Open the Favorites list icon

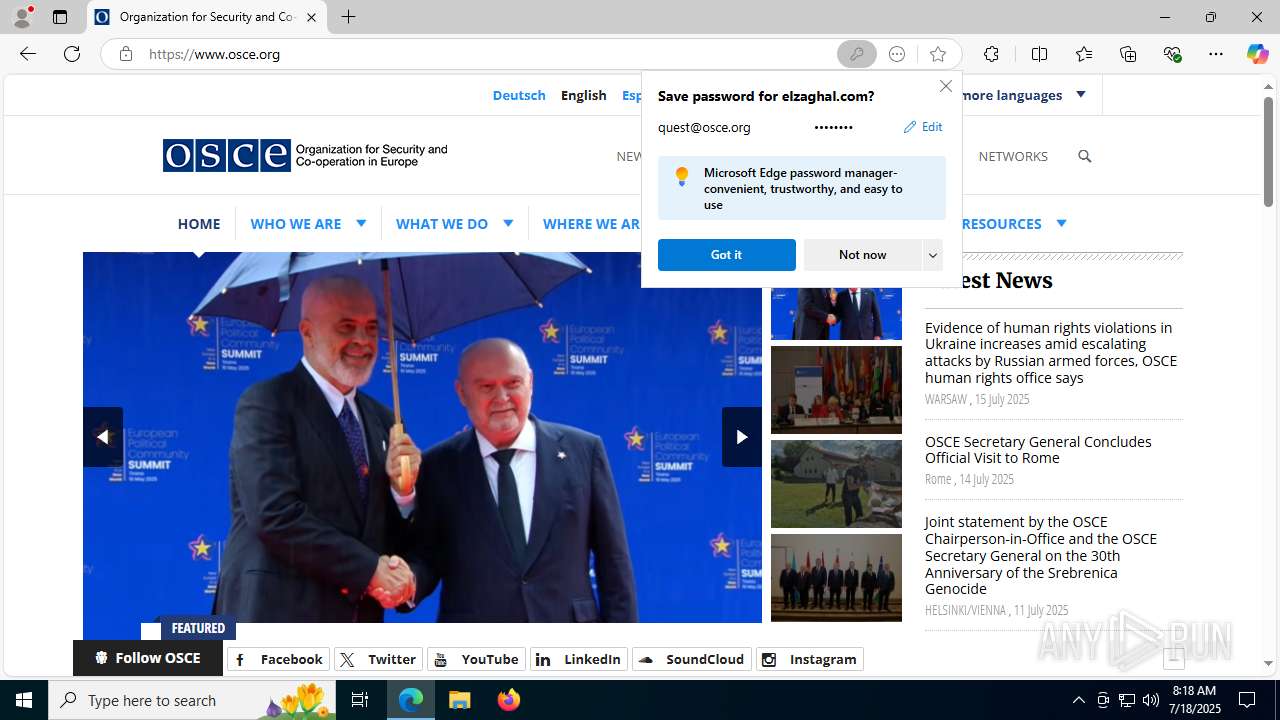pos(1084,54)
